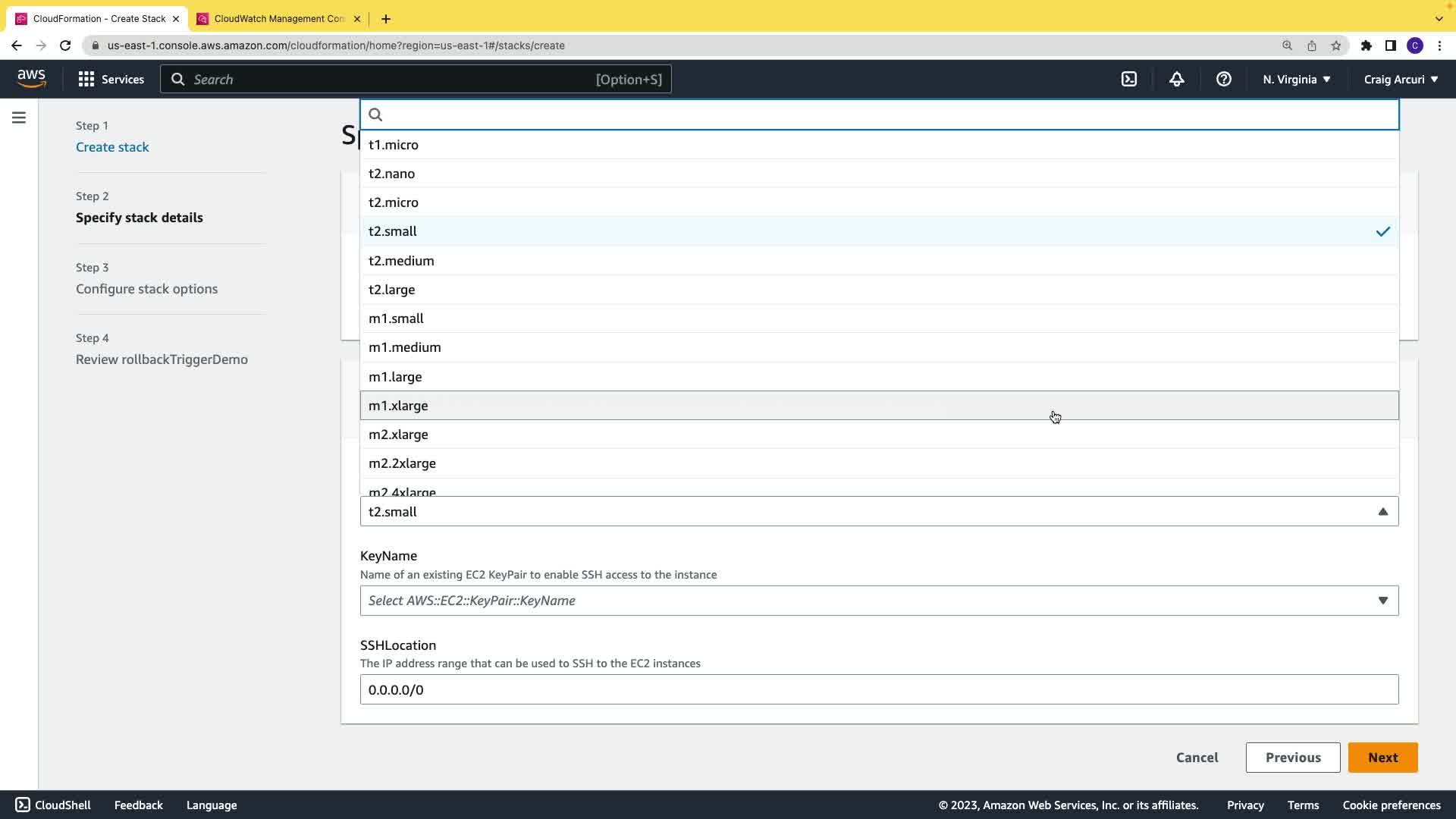The image size is (1456, 819).
Task: Bookmark this page with the star icon
Action: (1335, 45)
